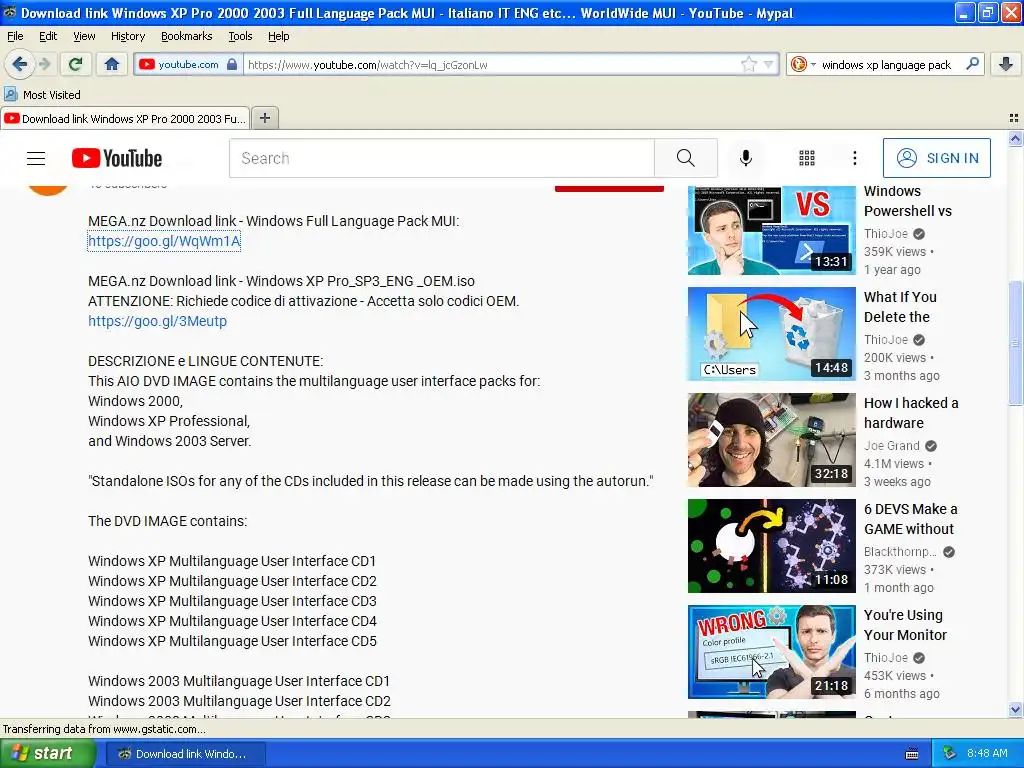Open a new tab with plus button
This screenshot has width=1024, height=768.
point(264,118)
